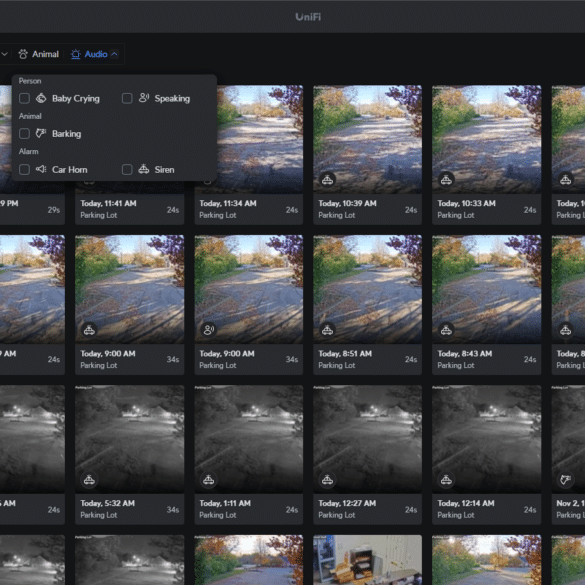Viewport: 585px width, 585px height.
Task: Check the Car Horn filter box
Action: 24,169
